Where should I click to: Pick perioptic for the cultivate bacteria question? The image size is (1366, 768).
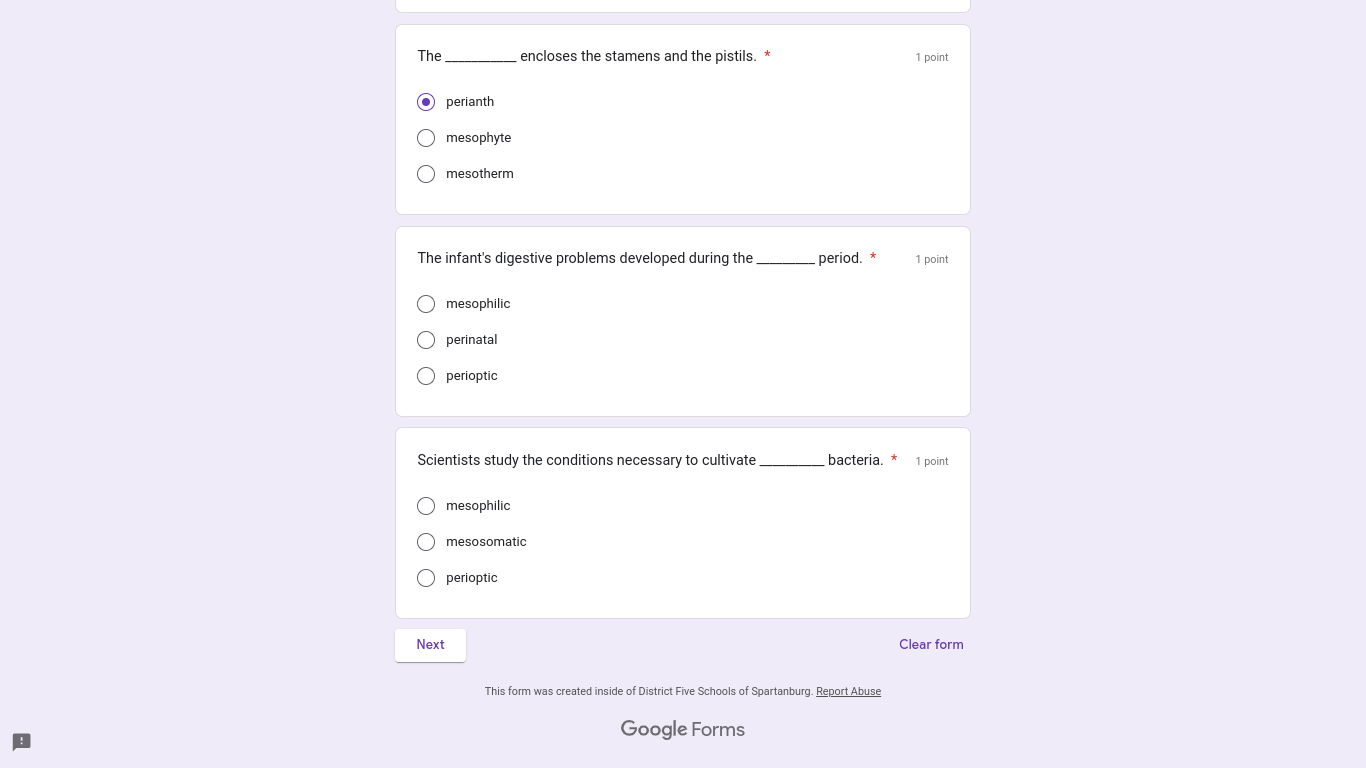pyautogui.click(x=426, y=578)
